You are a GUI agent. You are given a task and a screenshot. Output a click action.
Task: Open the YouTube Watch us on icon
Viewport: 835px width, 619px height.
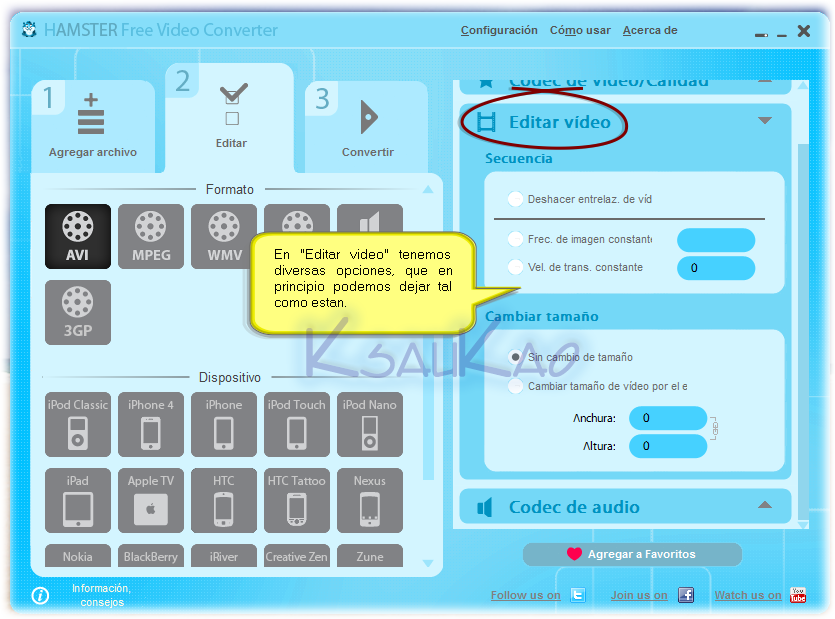click(x=797, y=594)
